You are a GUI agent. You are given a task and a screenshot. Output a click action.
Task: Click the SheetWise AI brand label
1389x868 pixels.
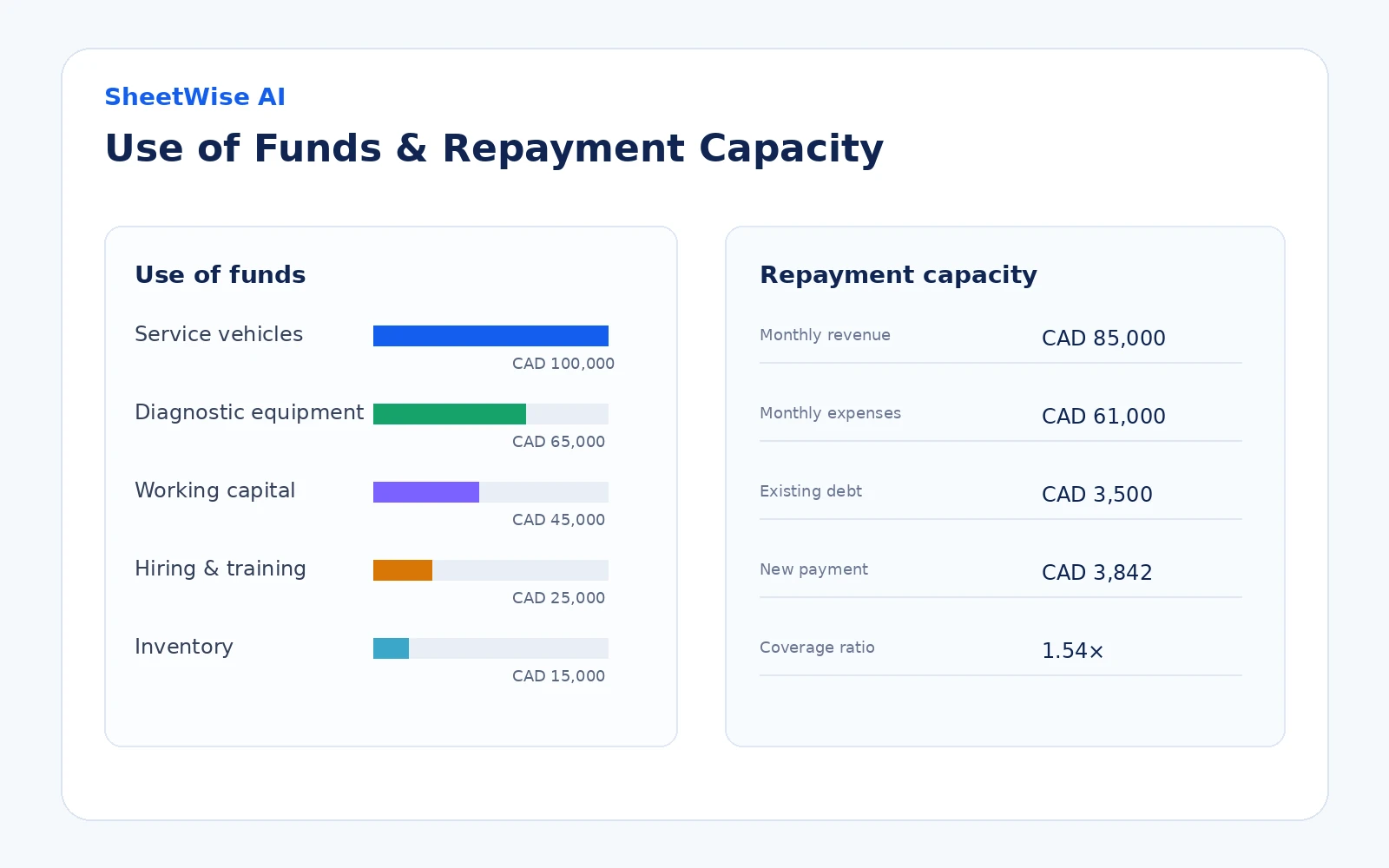tap(194, 96)
